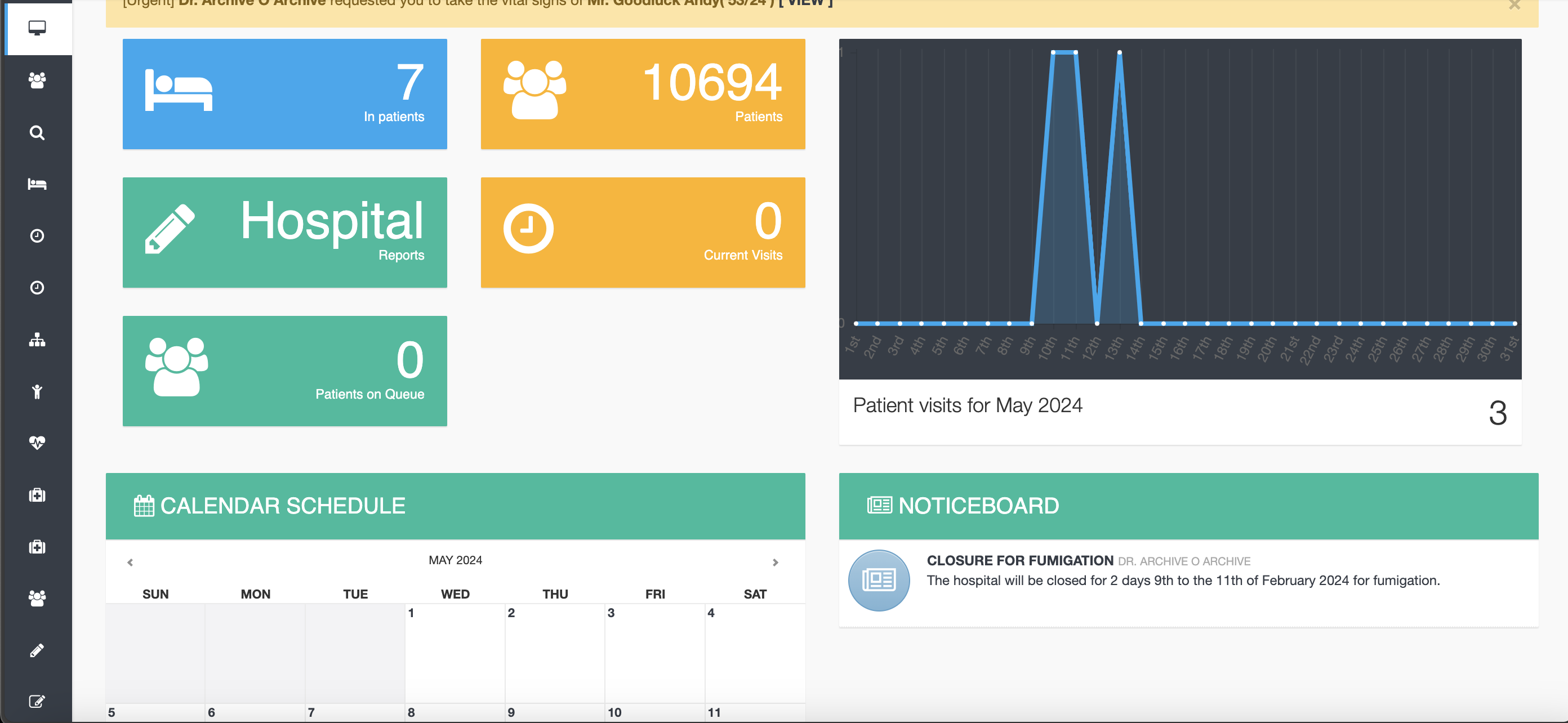Screen dimensions: 1568x723
Task: Open the Closure for Fumigation notice
Action: click(1019, 560)
